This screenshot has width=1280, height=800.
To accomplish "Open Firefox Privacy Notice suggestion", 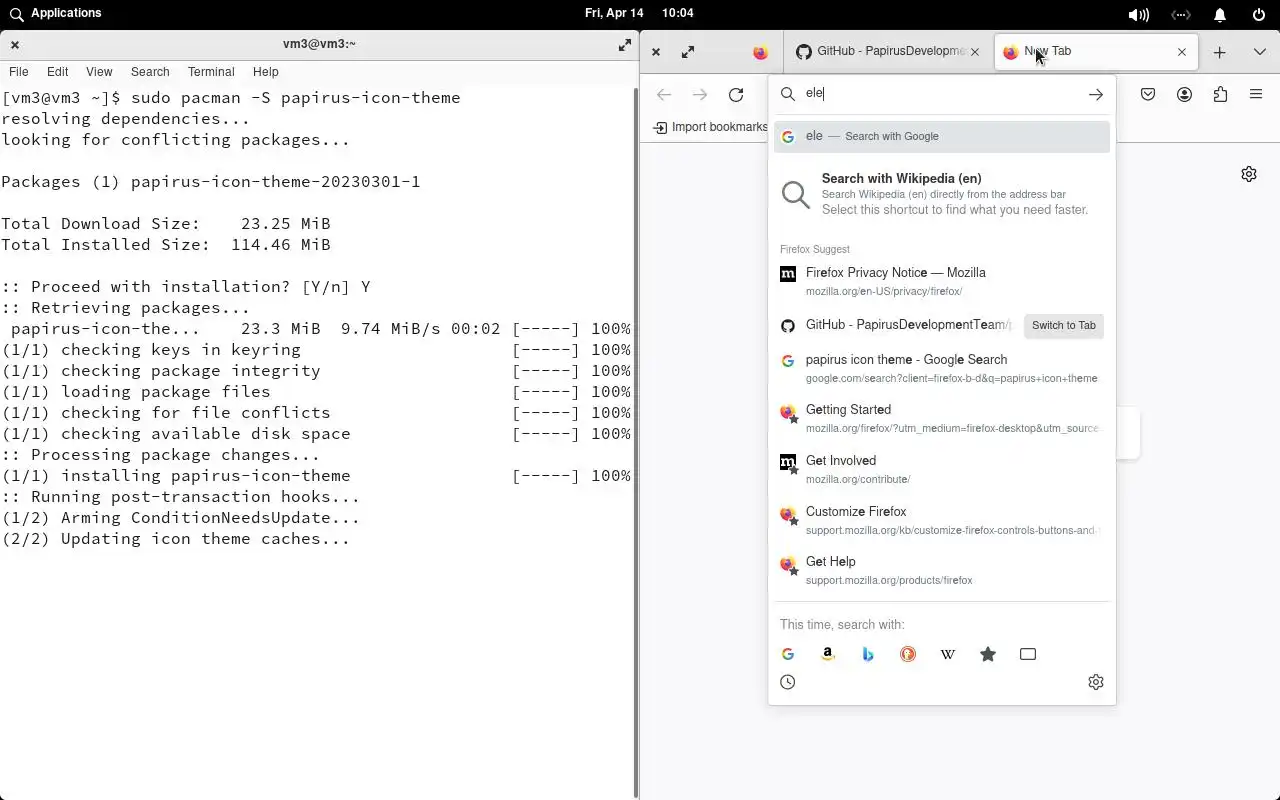I will pyautogui.click(x=941, y=281).
